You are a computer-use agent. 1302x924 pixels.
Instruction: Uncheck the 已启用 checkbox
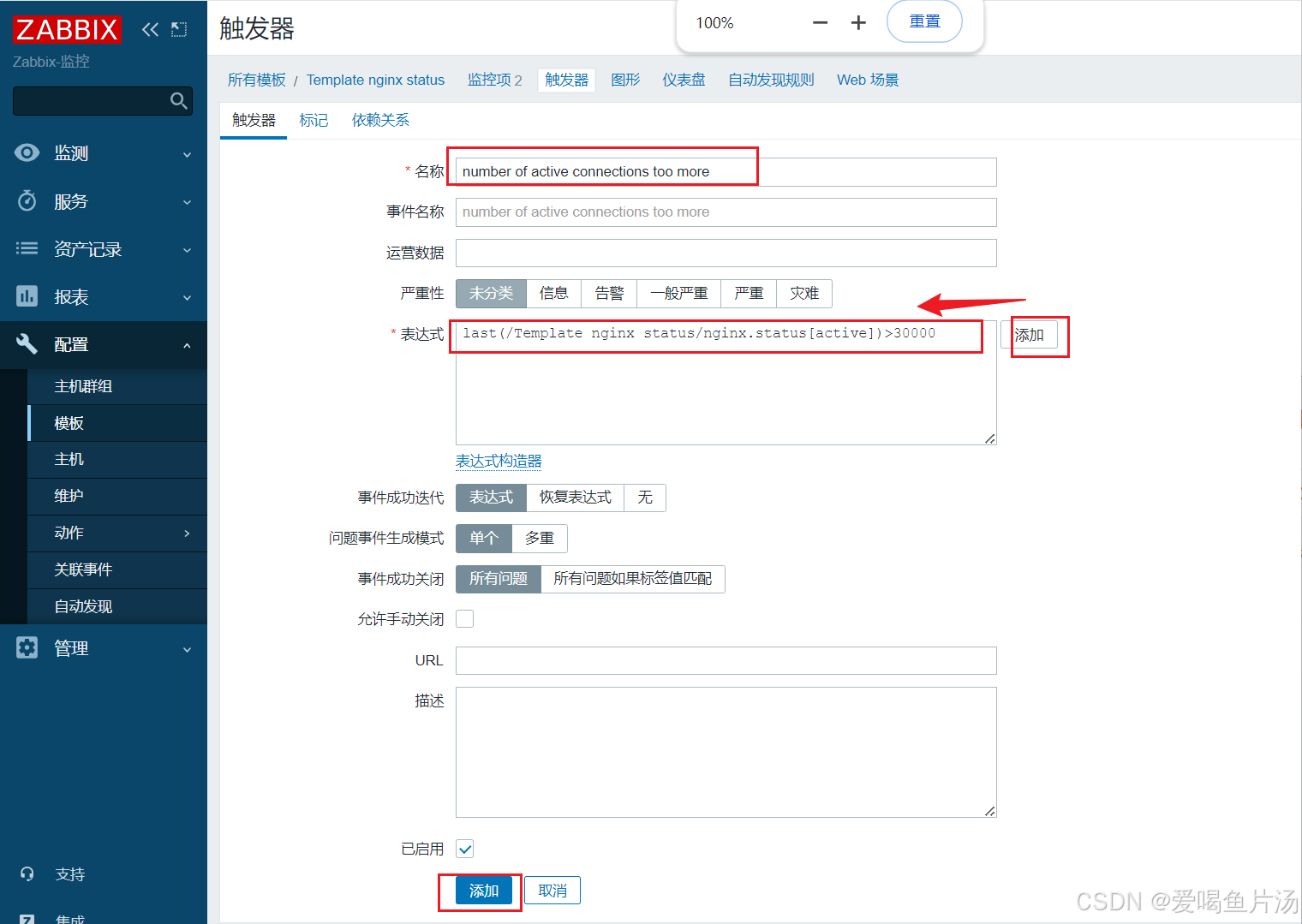click(465, 849)
